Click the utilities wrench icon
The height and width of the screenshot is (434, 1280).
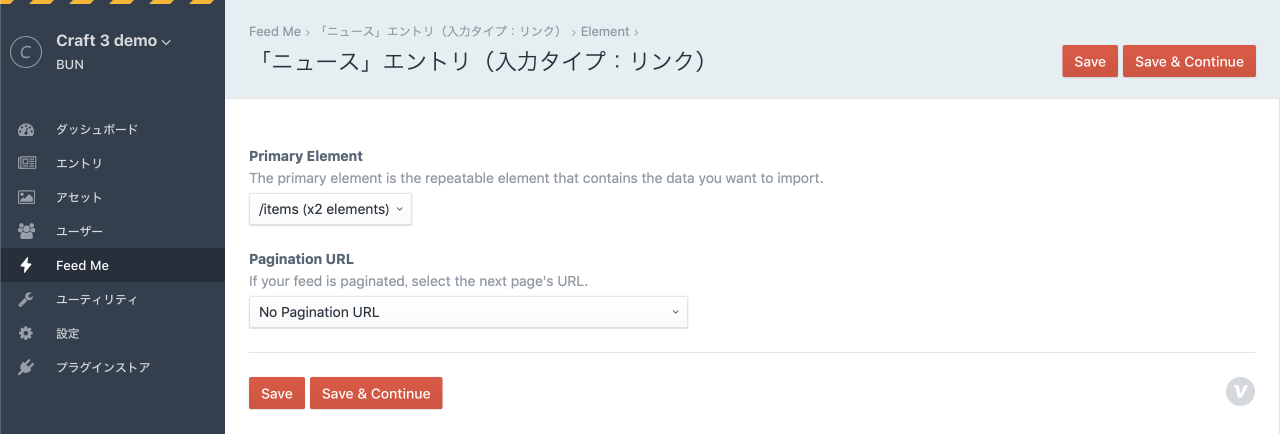click(x=27, y=300)
